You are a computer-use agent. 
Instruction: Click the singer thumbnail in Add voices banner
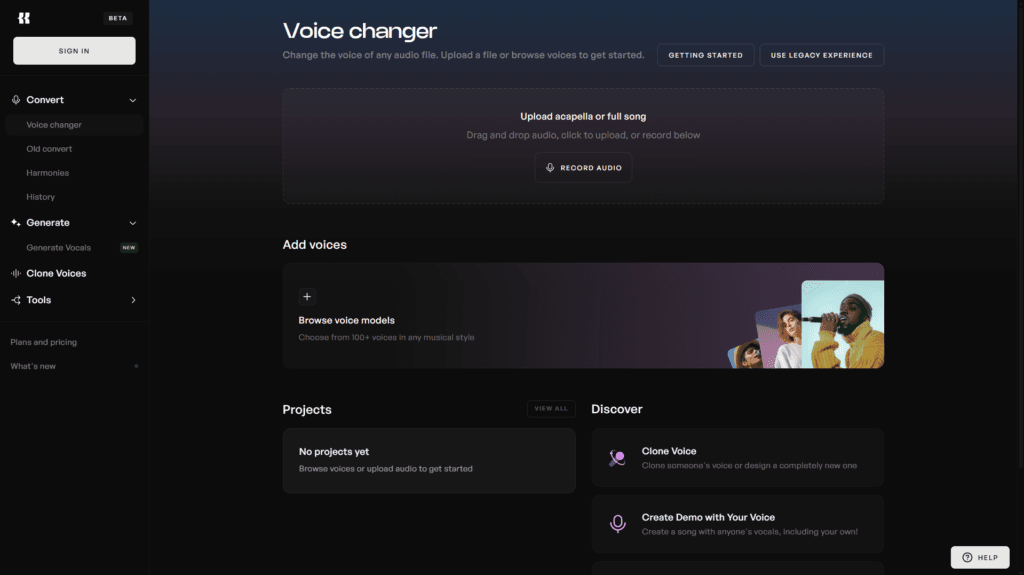pos(842,324)
